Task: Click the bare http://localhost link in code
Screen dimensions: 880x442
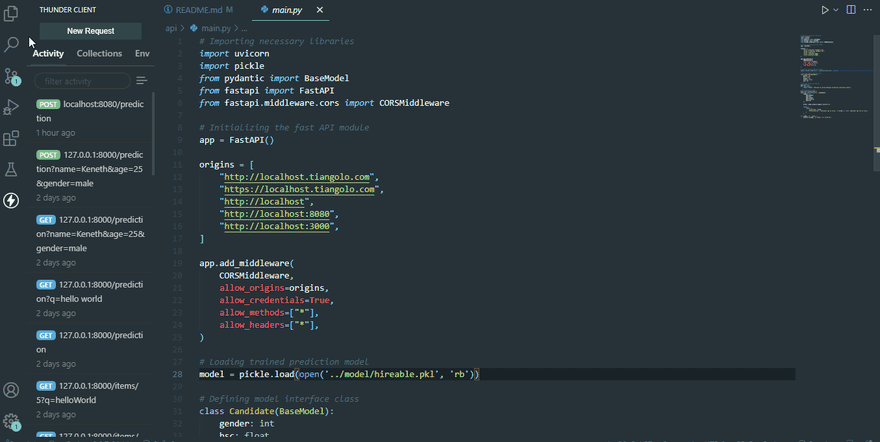Action: click(264, 201)
